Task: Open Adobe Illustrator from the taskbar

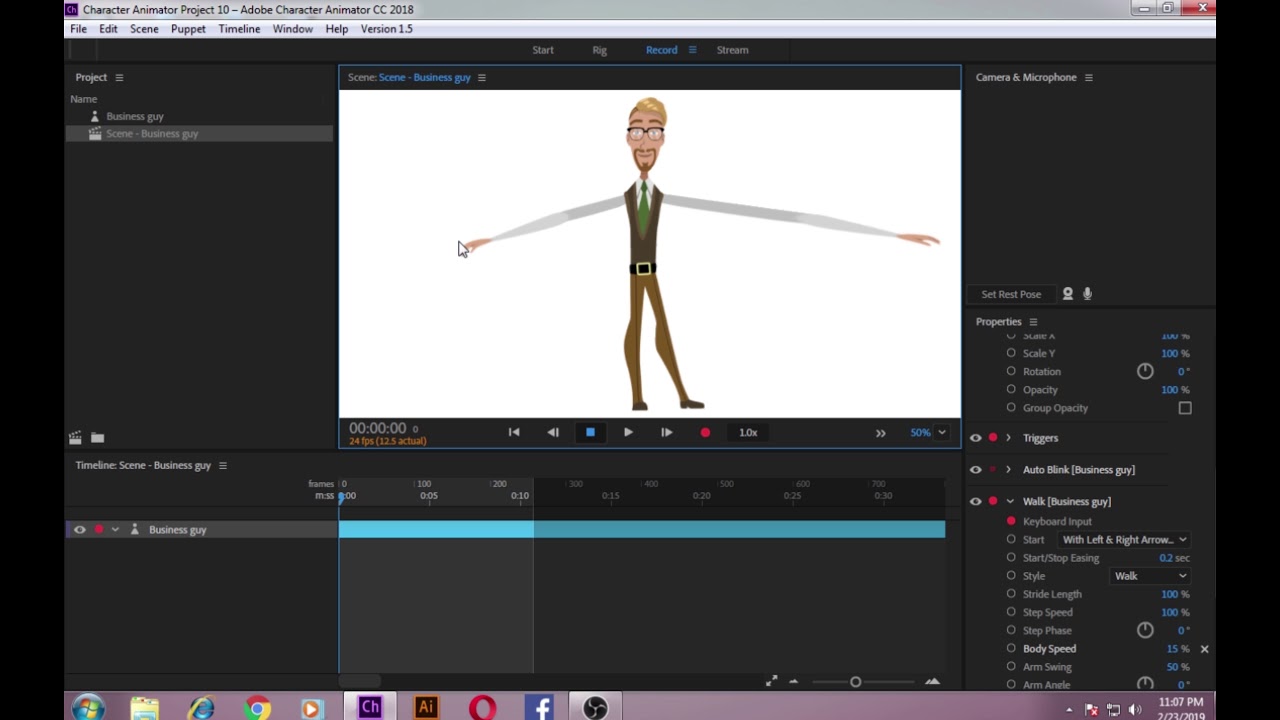Action: coord(426,707)
